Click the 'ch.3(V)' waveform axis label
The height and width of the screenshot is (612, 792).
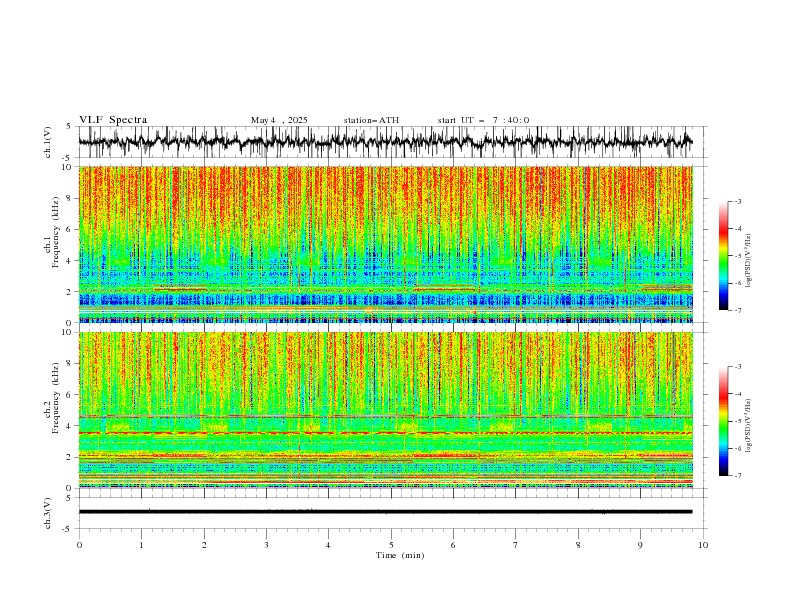48,513
